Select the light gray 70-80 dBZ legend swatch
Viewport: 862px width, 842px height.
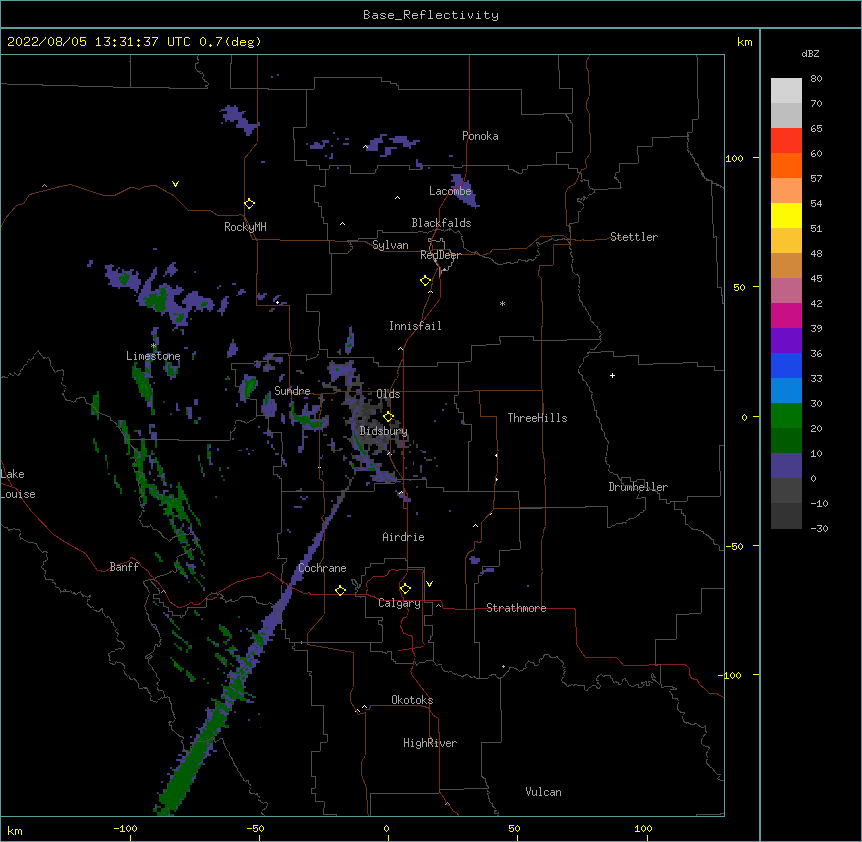pyautogui.click(x=786, y=91)
